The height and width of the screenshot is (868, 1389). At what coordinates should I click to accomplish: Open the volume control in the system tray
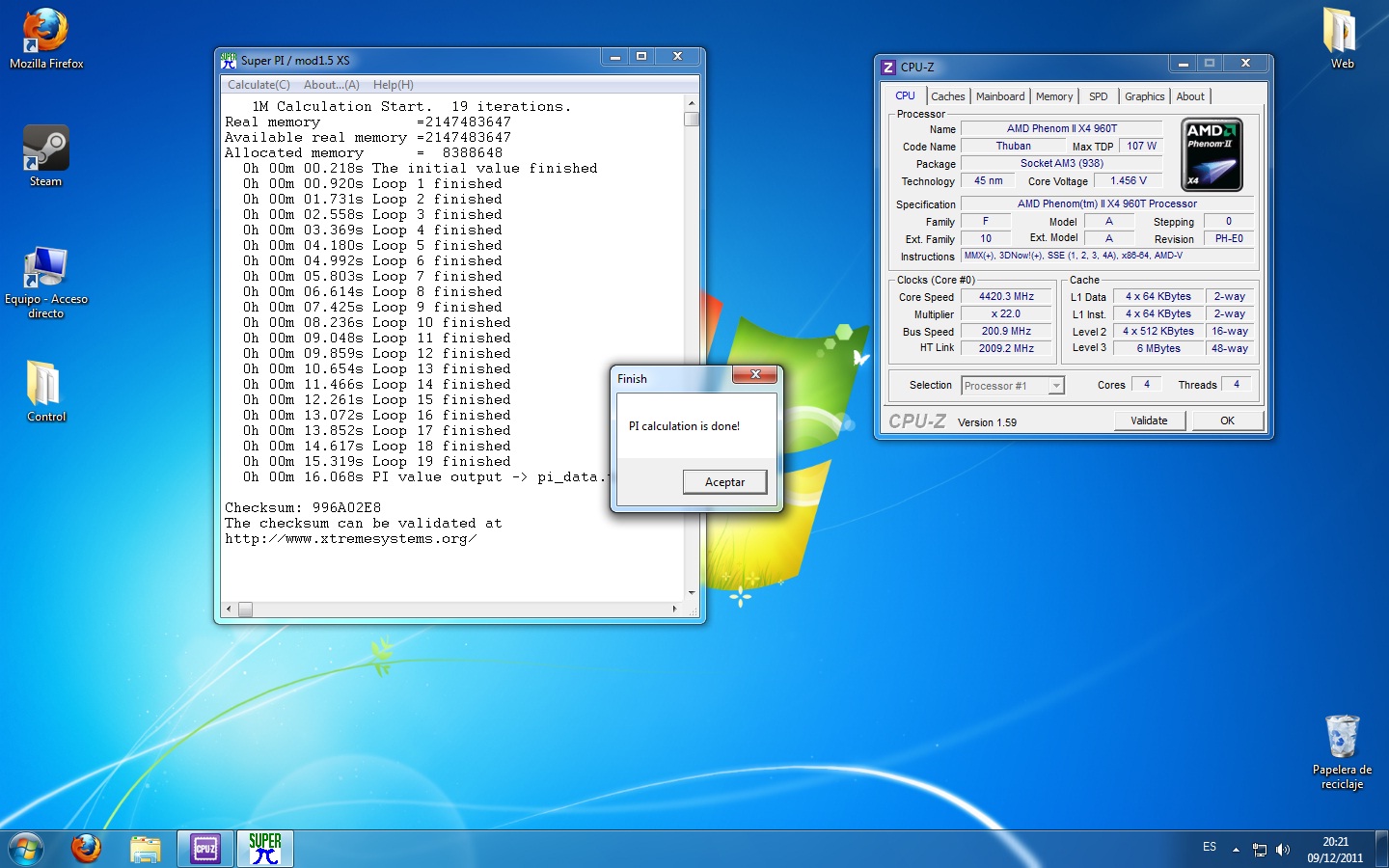(1283, 850)
